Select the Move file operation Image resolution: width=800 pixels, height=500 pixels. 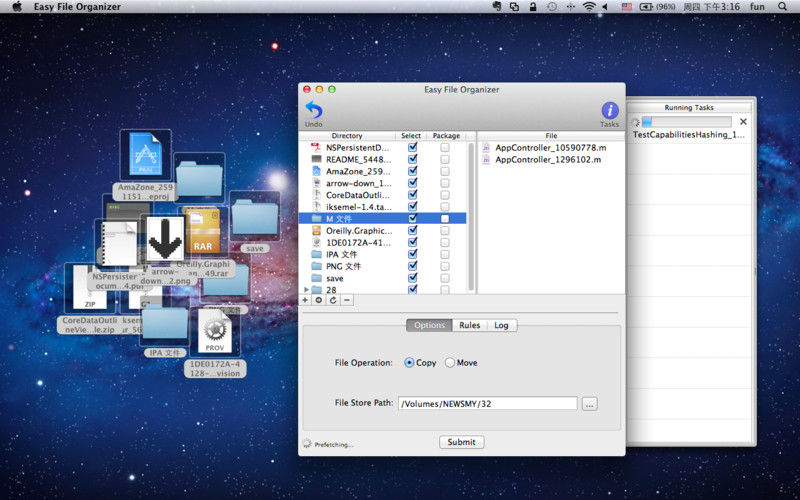point(449,362)
